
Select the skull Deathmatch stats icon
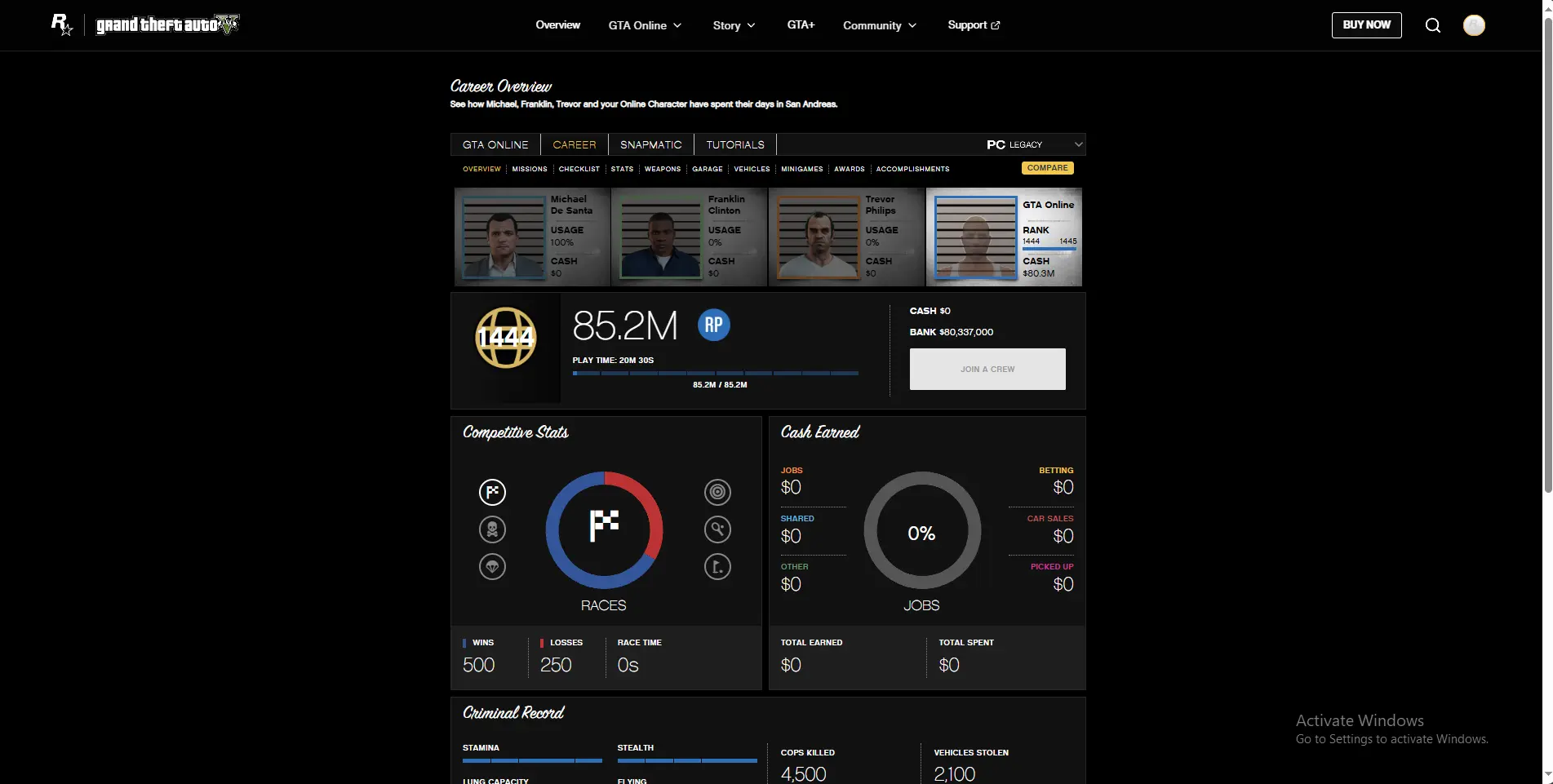(x=492, y=529)
